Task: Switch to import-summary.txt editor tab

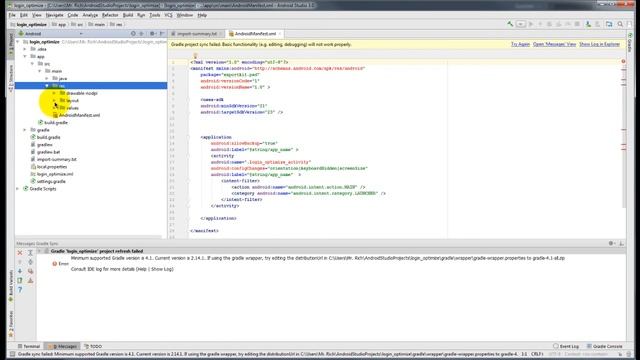Action: click(196, 33)
